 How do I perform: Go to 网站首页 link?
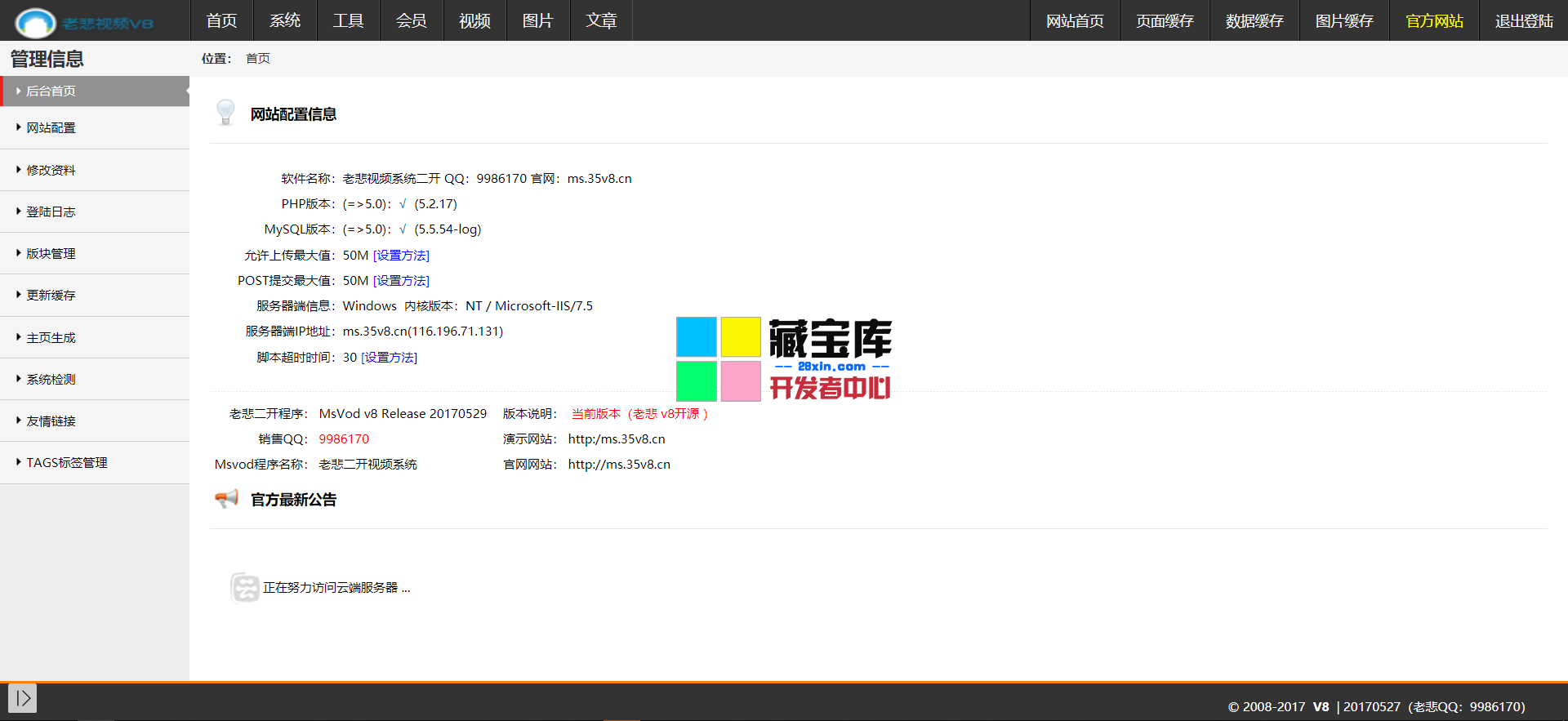(1075, 20)
